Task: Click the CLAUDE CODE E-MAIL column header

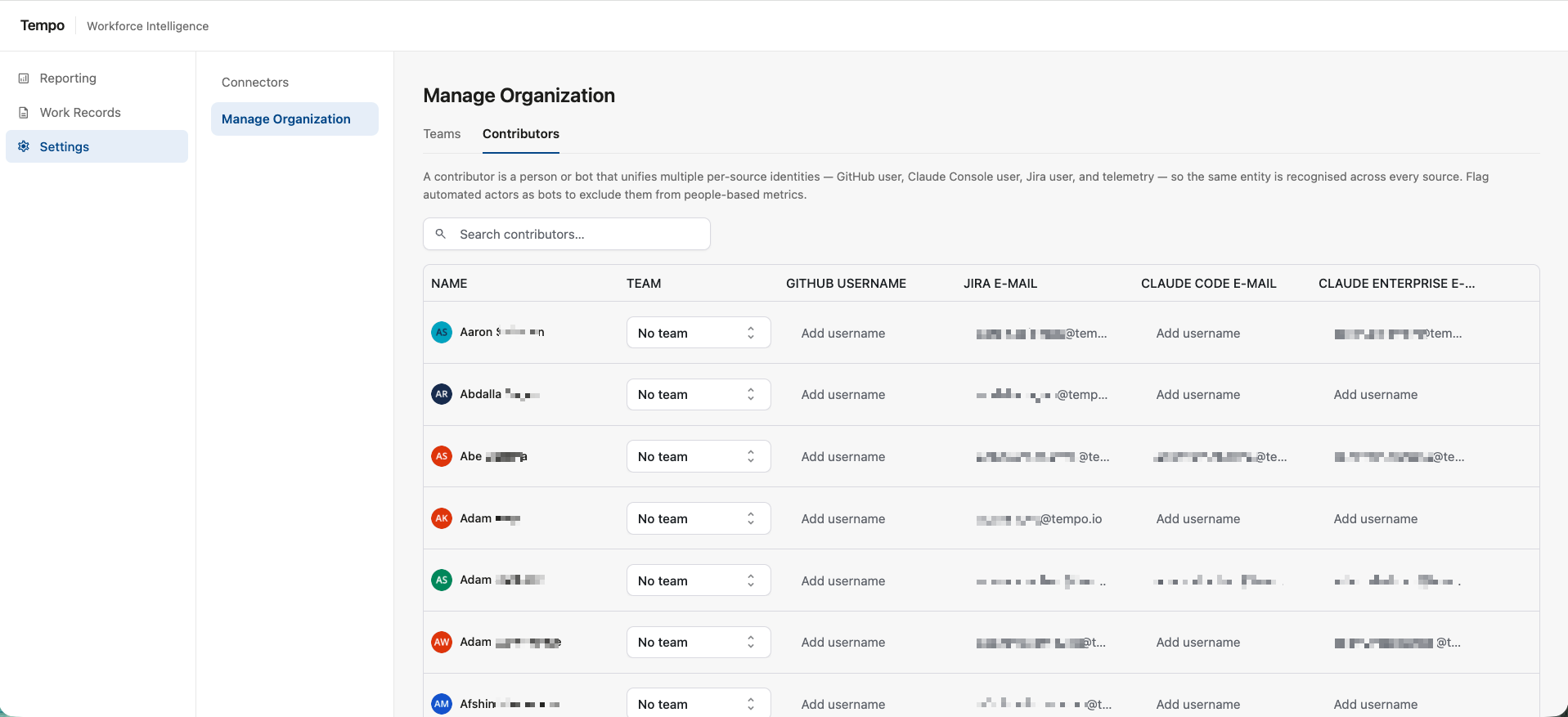Action: point(1209,284)
